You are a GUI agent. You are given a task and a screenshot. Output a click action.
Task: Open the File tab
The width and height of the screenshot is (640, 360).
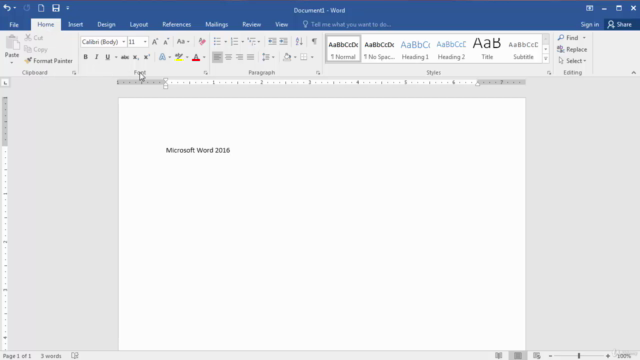click(x=14, y=24)
